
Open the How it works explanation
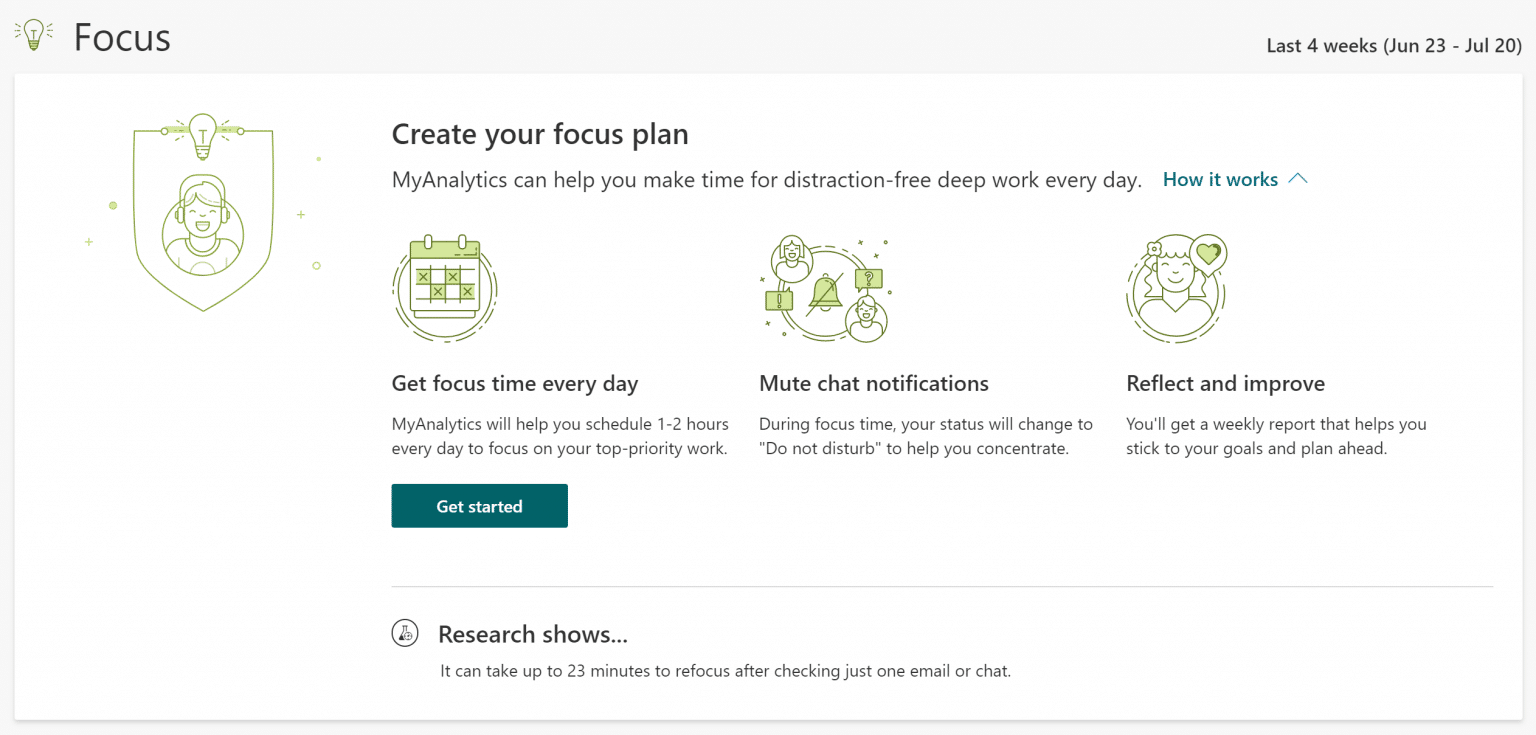pos(1221,179)
